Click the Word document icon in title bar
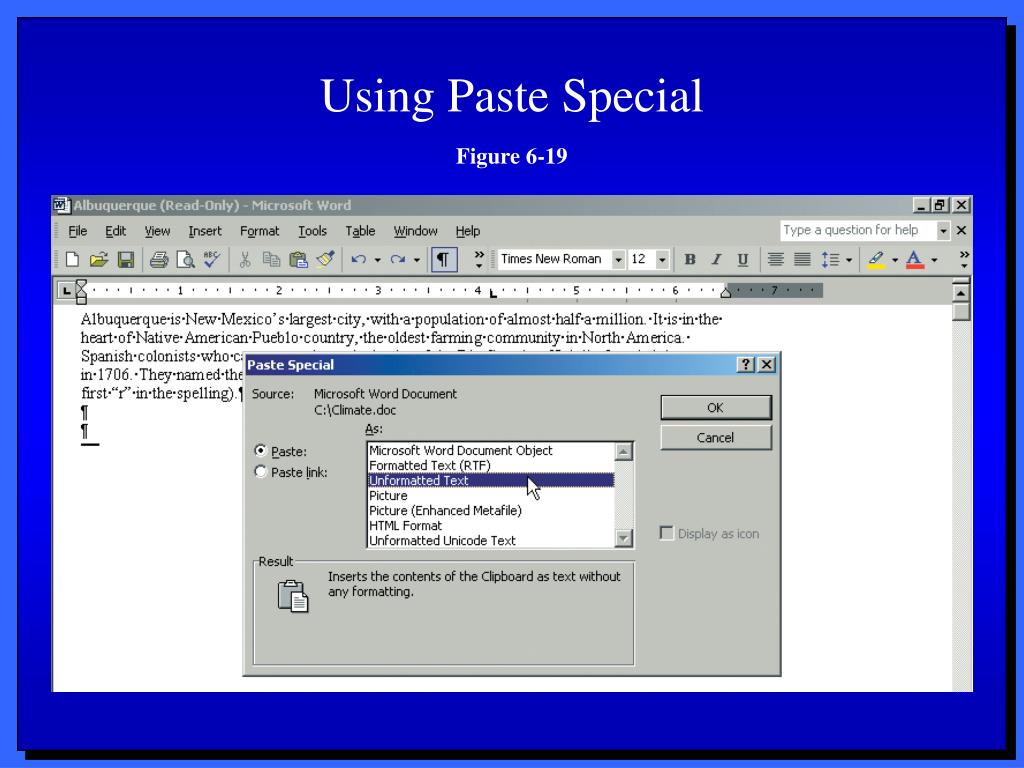This screenshot has width=1024, height=768. (x=61, y=206)
